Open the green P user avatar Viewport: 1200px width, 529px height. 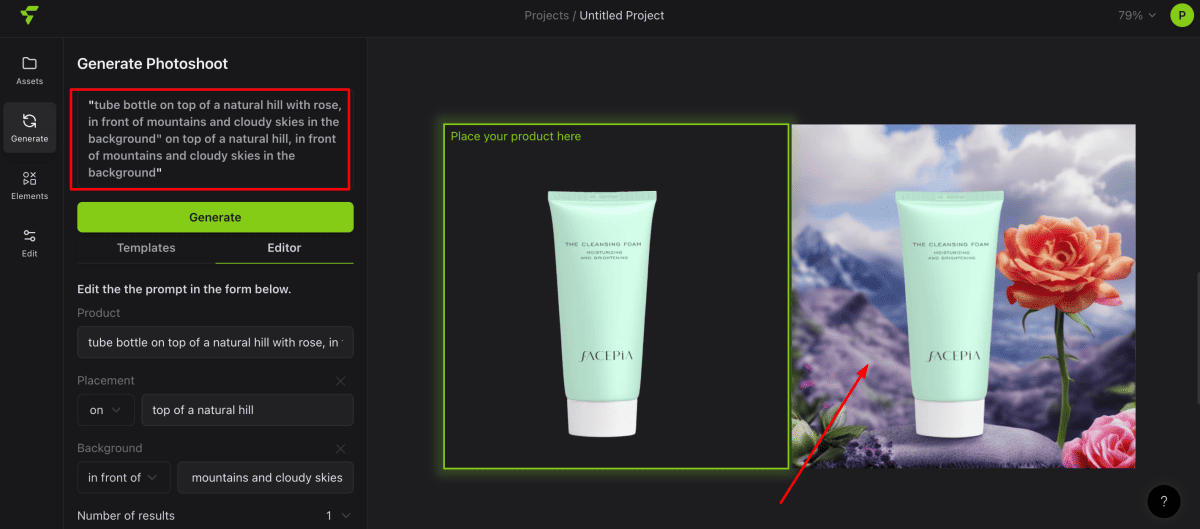tap(1181, 15)
